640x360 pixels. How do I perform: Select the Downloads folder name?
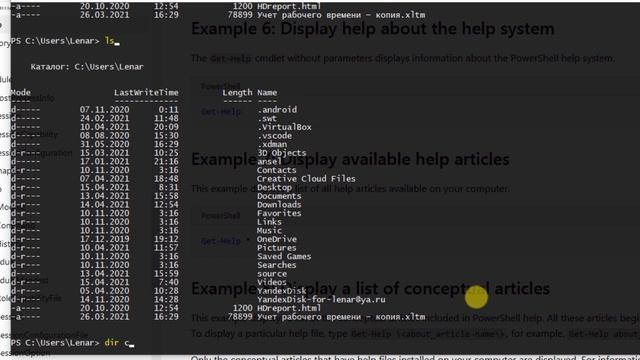(x=279, y=204)
